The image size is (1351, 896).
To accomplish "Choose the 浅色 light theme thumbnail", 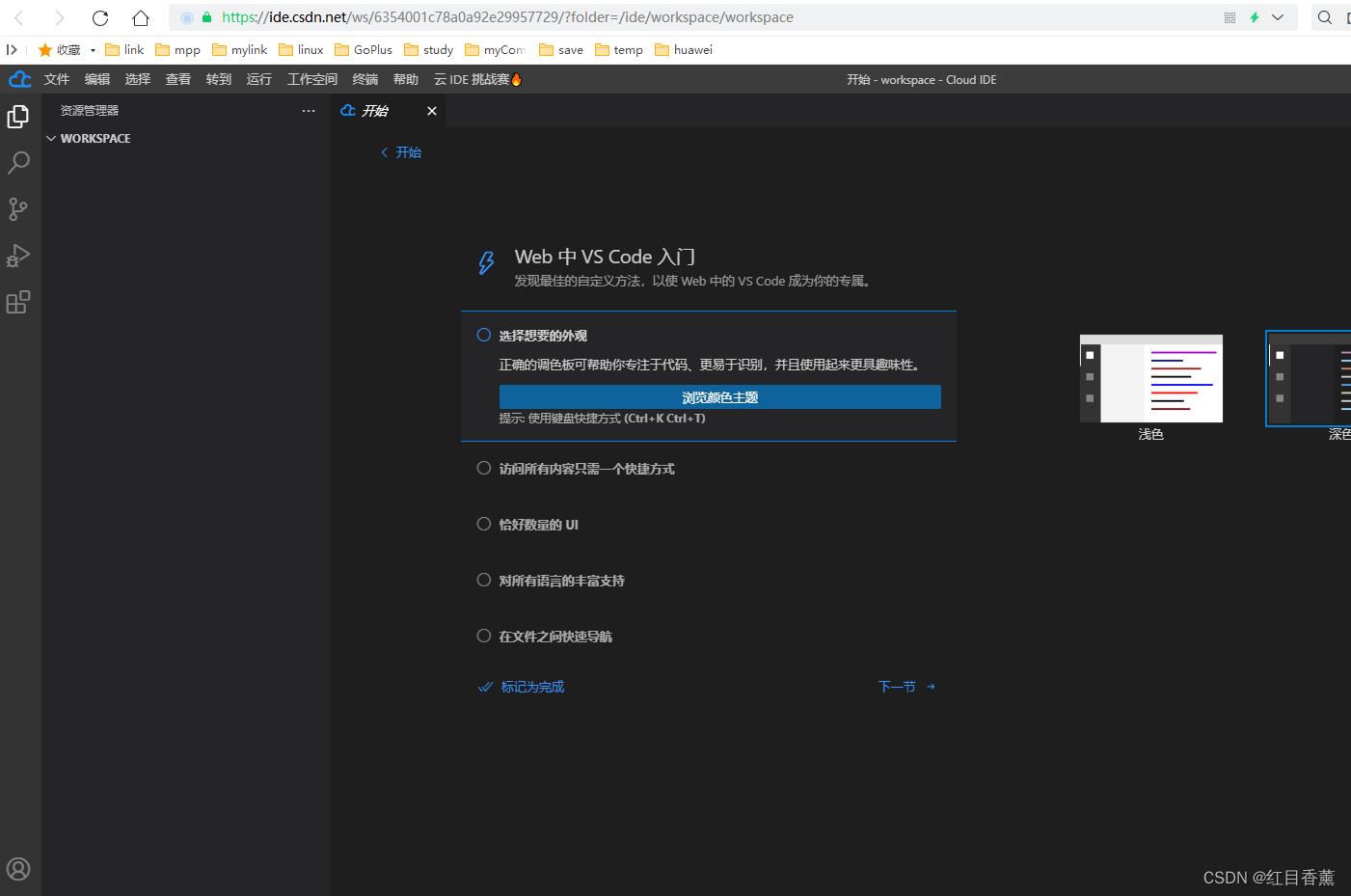I will point(1151,379).
